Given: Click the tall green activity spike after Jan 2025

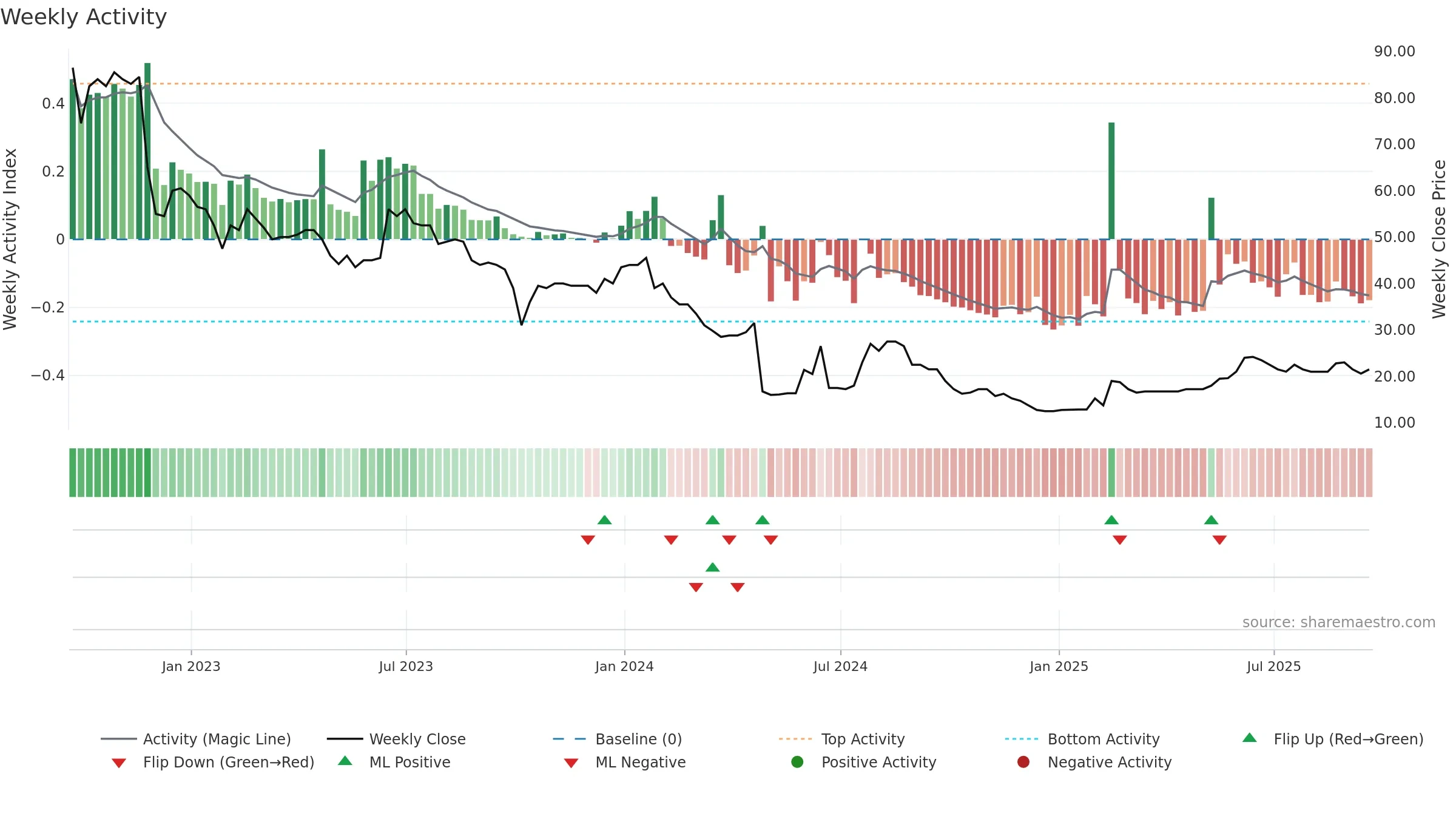Looking at the screenshot, I should click(1111, 181).
